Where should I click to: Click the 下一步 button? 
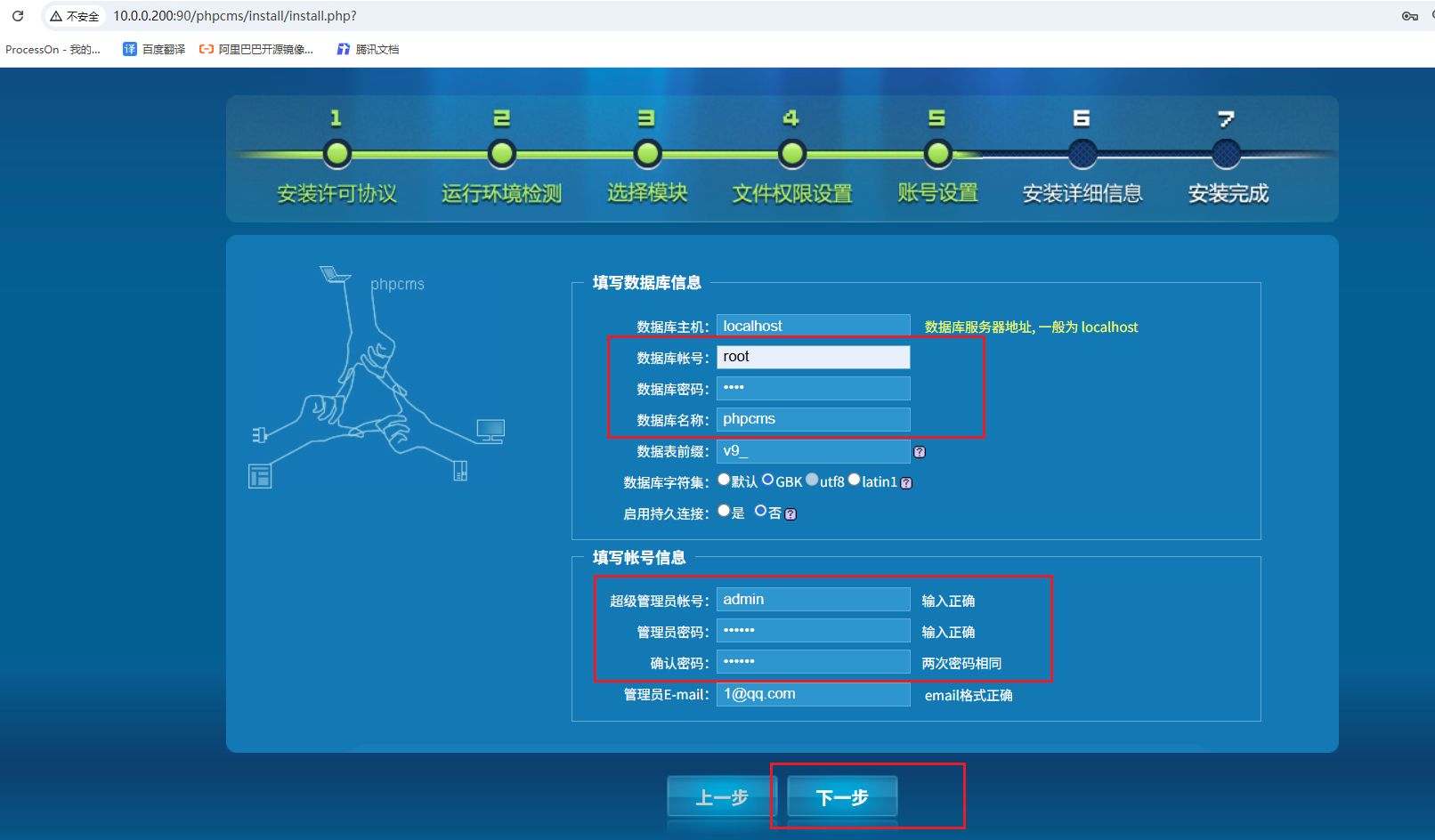click(x=841, y=797)
